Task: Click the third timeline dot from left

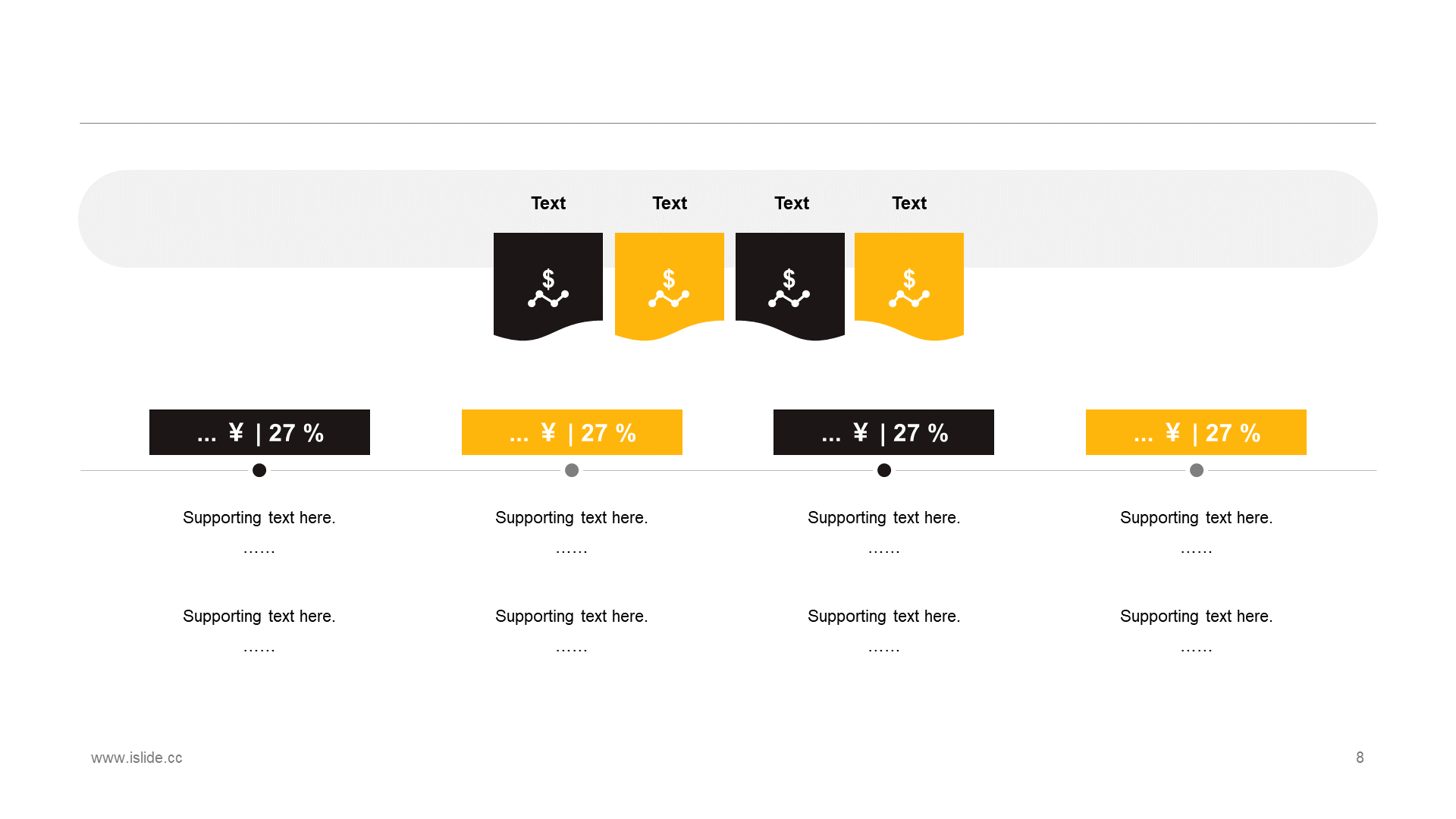Action: click(x=884, y=470)
